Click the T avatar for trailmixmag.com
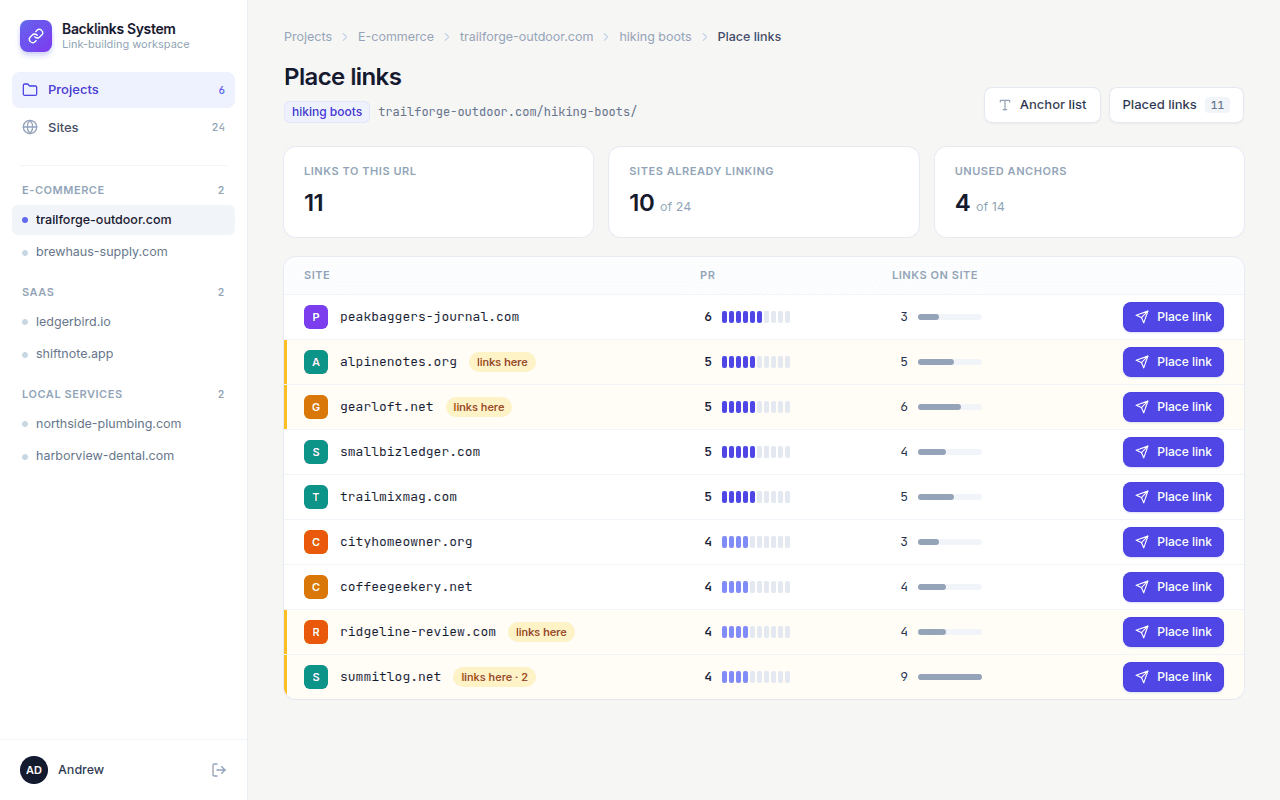Viewport: 1280px width, 800px height. [316, 497]
